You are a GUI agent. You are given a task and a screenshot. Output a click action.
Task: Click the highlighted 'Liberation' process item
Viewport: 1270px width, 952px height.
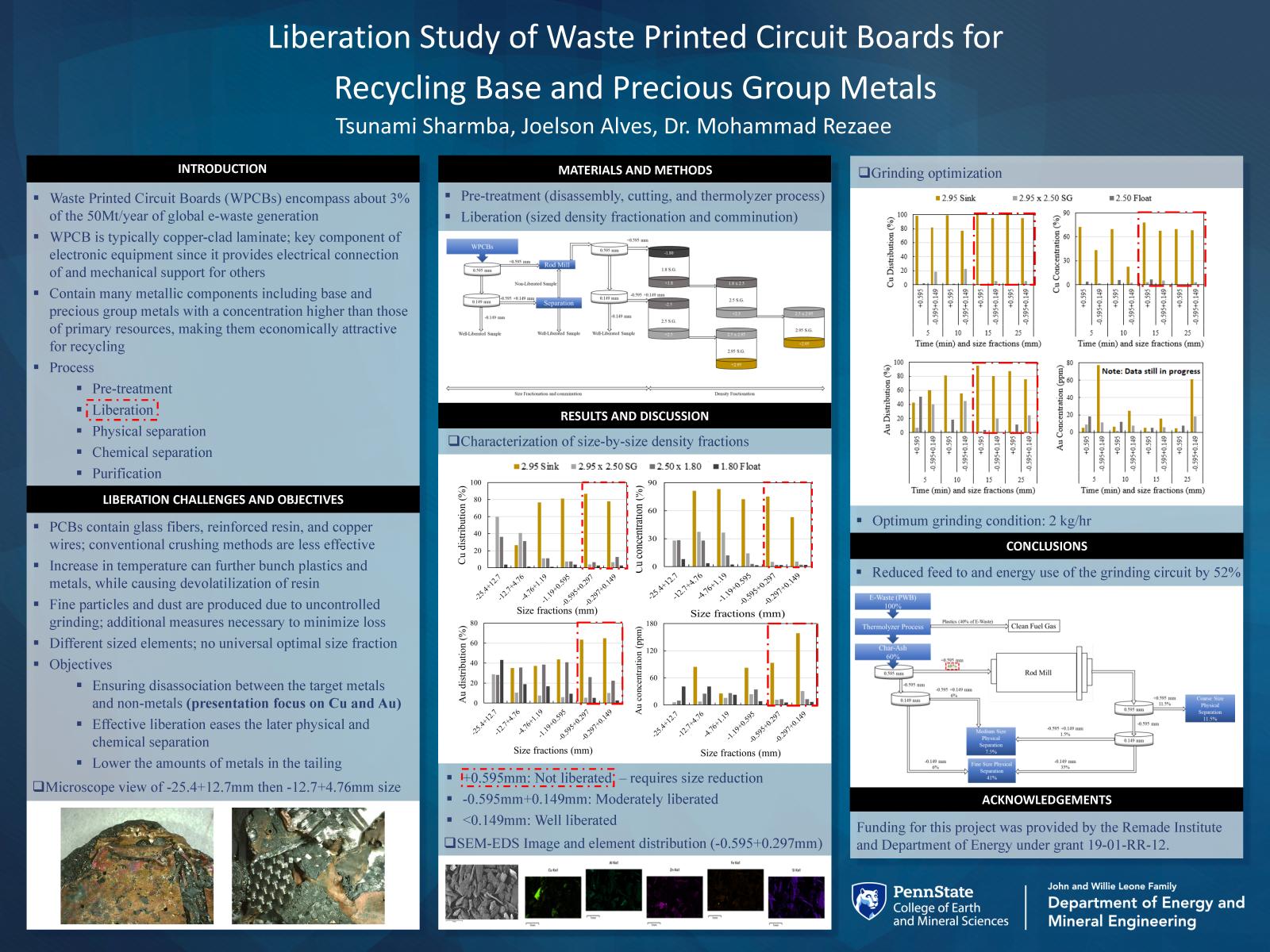pyautogui.click(x=122, y=410)
